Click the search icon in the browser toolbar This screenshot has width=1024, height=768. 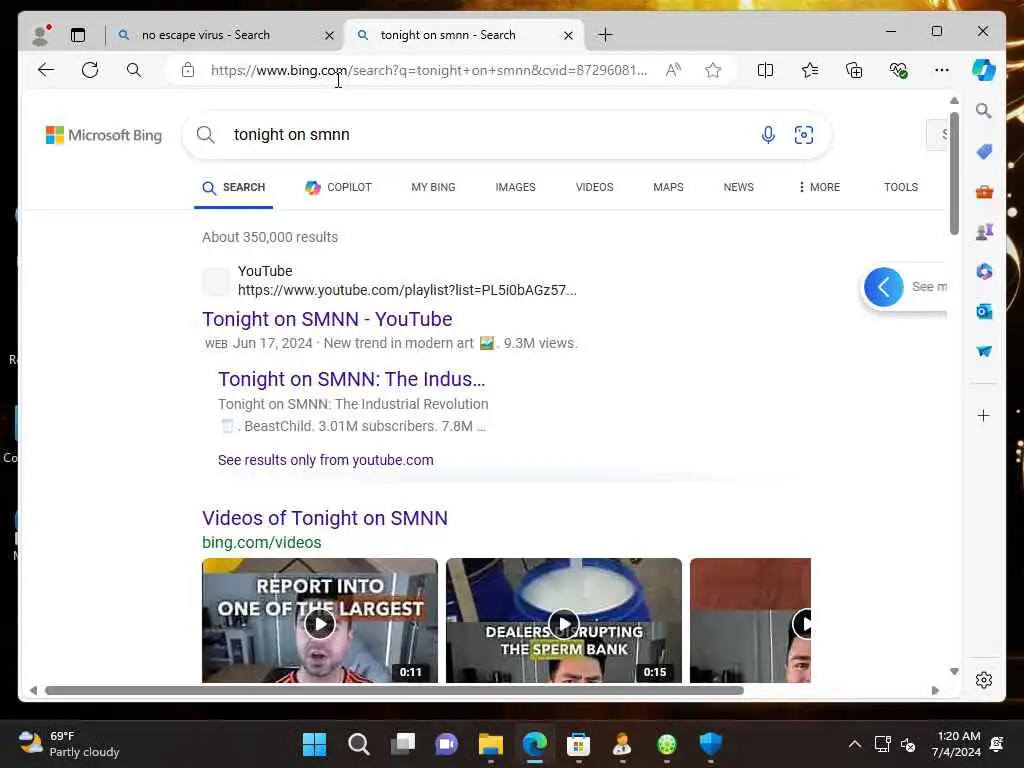(134, 70)
